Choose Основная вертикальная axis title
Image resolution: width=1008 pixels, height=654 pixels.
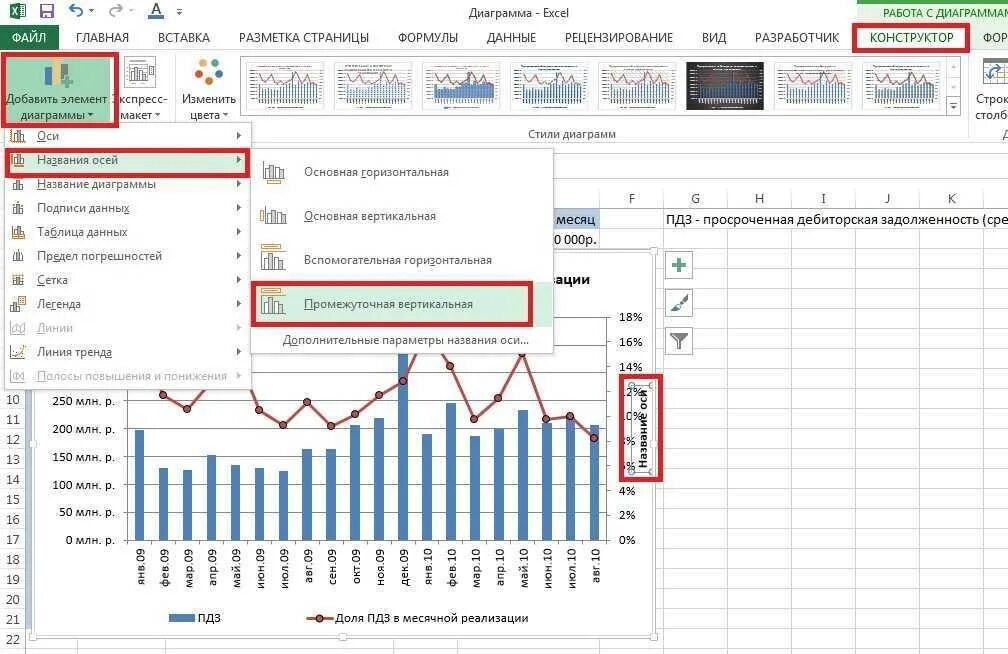click(402, 216)
